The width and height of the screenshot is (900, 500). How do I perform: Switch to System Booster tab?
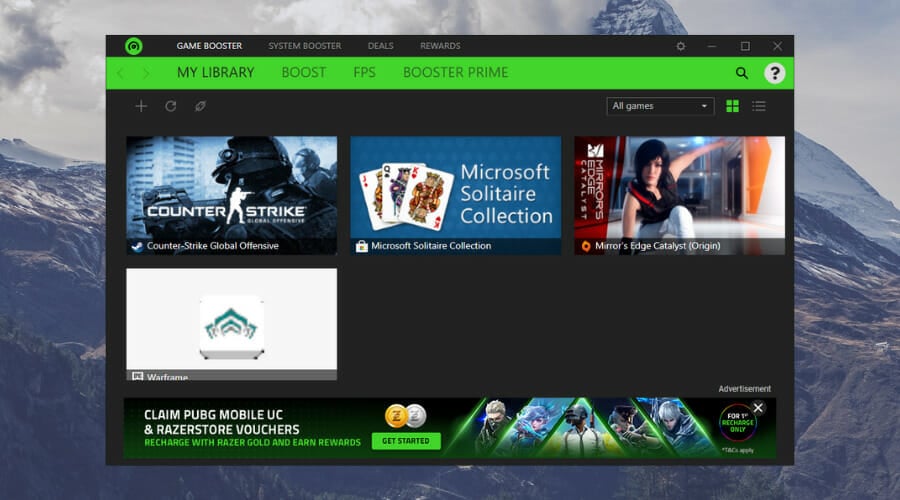tap(304, 46)
